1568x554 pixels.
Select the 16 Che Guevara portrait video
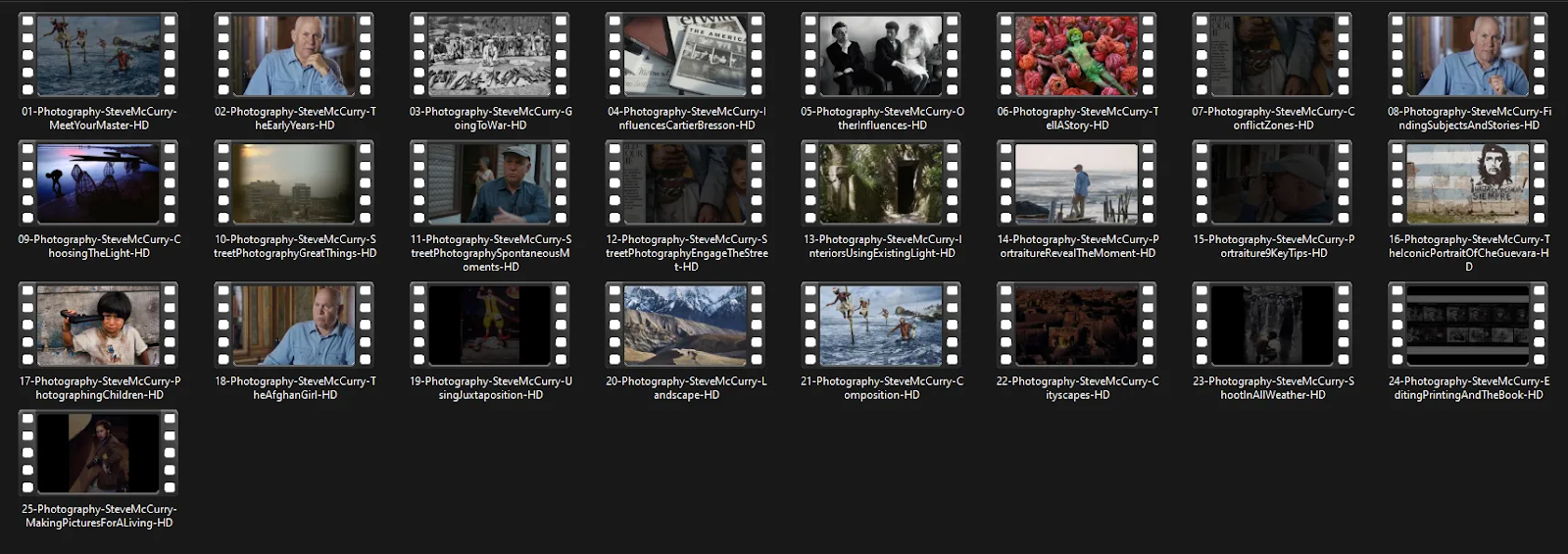pos(1468,183)
